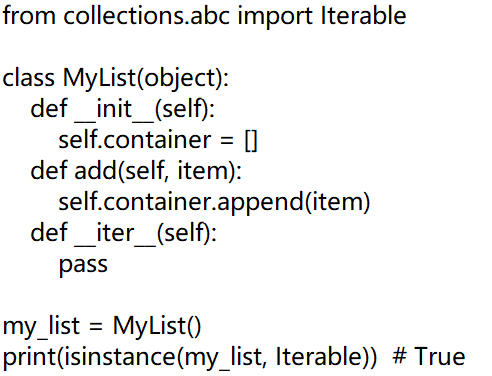Click 'Iterable' inside the isinstance call
Image resolution: width=492 pixels, height=376 pixels.
[319, 357]
